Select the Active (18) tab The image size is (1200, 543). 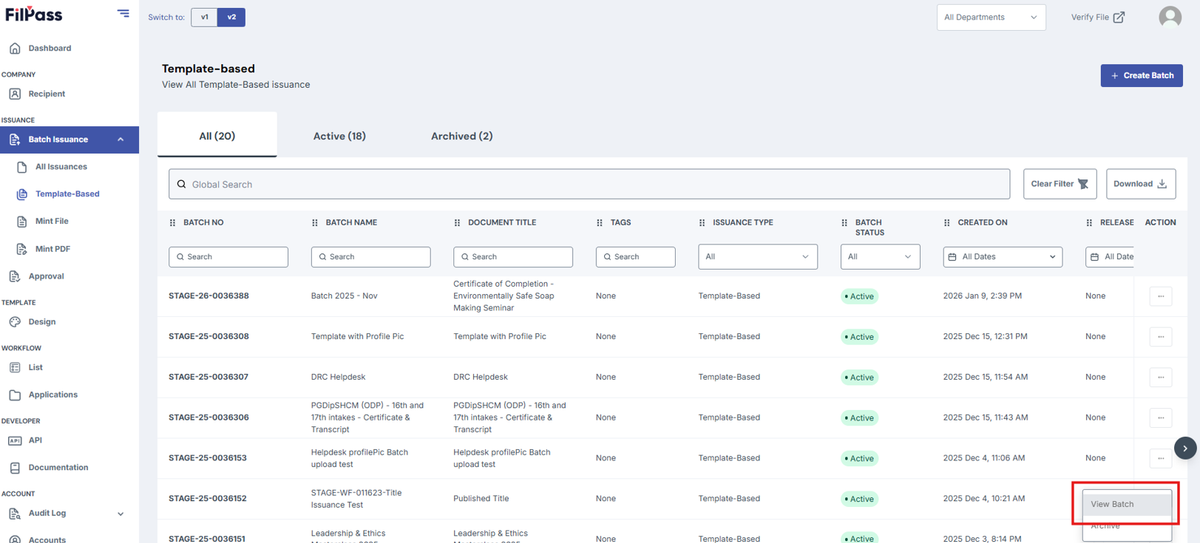(339, 136)
